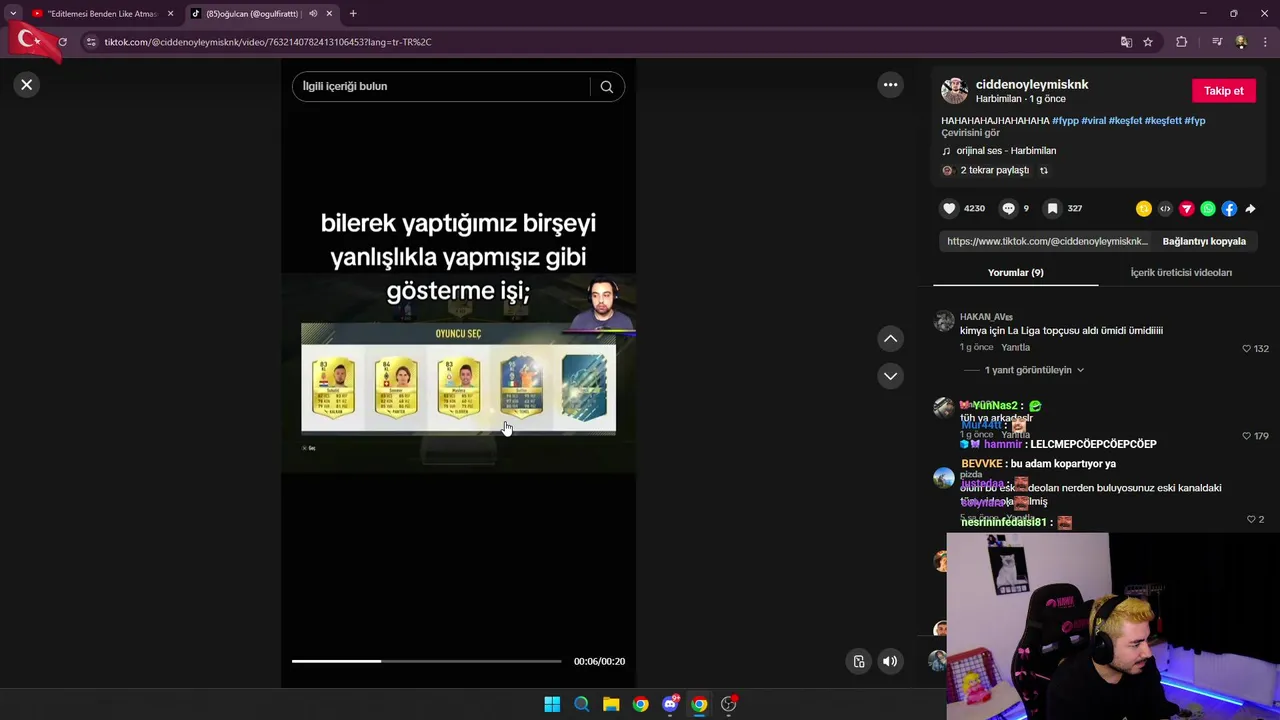Click the embed code share icon
This screenshot has width=1280, height=720.
coord(1165,209)
